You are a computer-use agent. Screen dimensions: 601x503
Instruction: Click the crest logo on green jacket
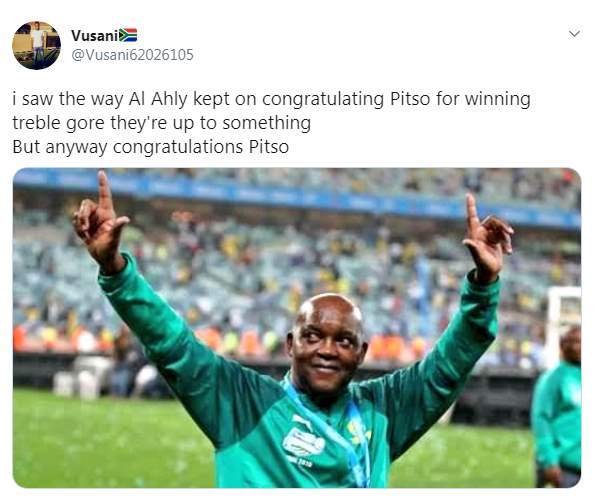(x=304, y=441)
